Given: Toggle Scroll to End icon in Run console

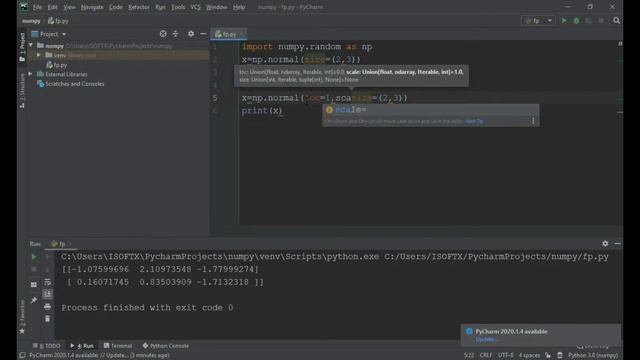Looking at the screenshot, I should (x=47, y=294).
